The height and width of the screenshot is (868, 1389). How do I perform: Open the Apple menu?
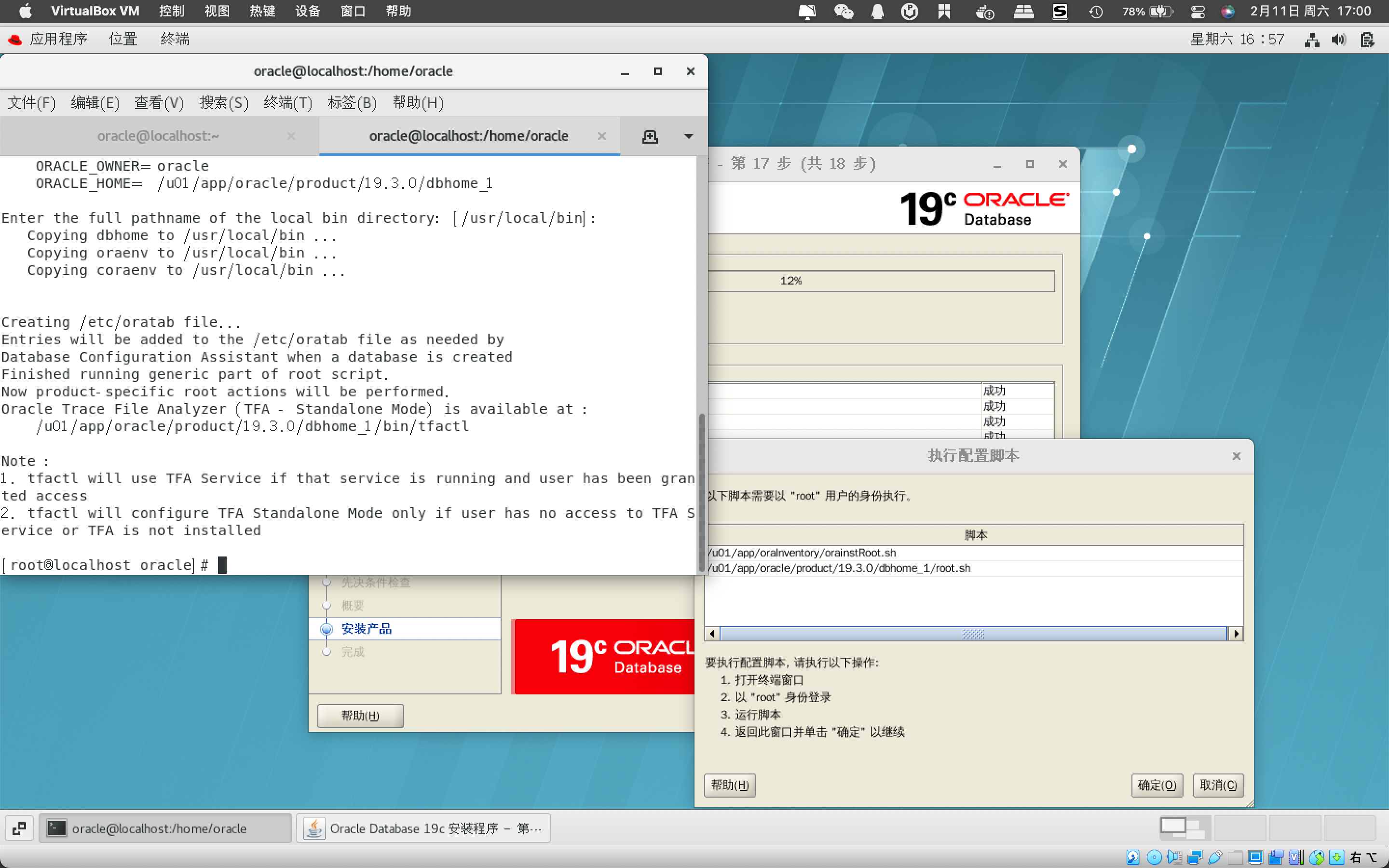pyautogui.click(x=26, y=11)
